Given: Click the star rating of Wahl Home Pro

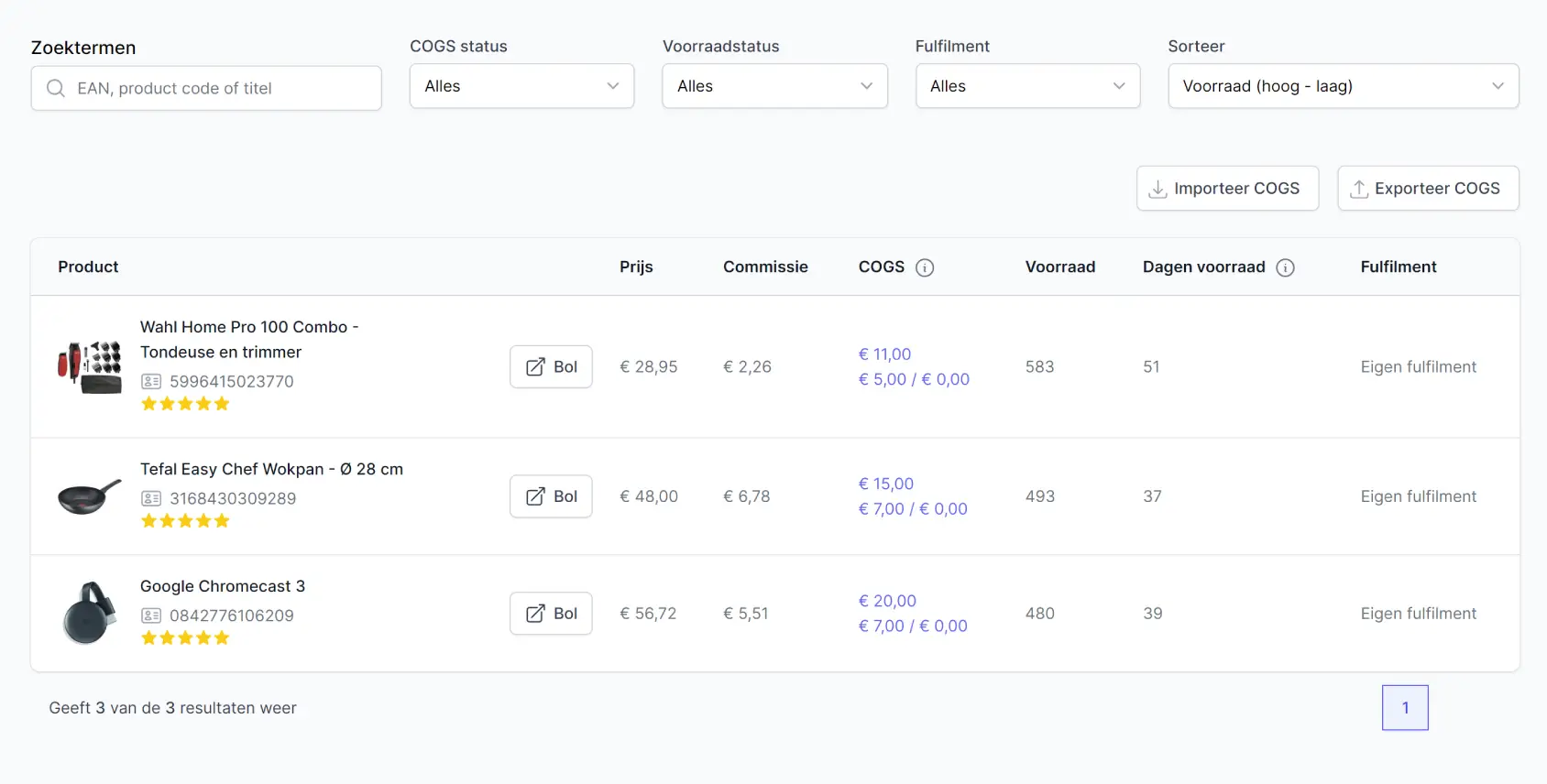Looking at the screenshot, I should click(x=185, y=404).
